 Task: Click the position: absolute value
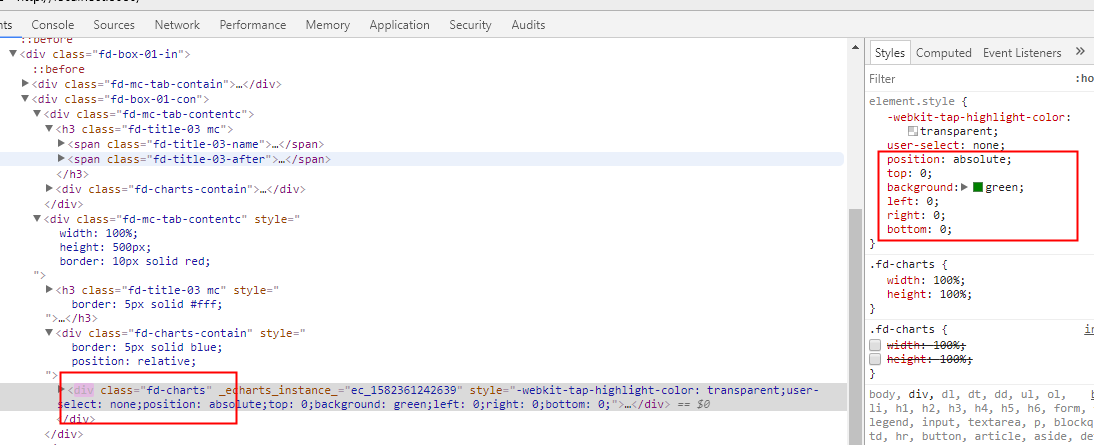tap(981, 159)
